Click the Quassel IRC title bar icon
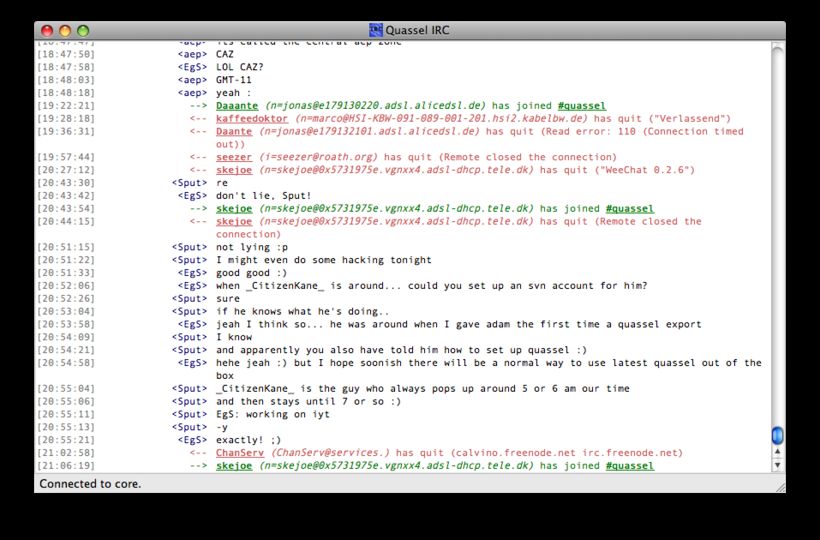This screenshot has width=820, height=540. (376, 30)
